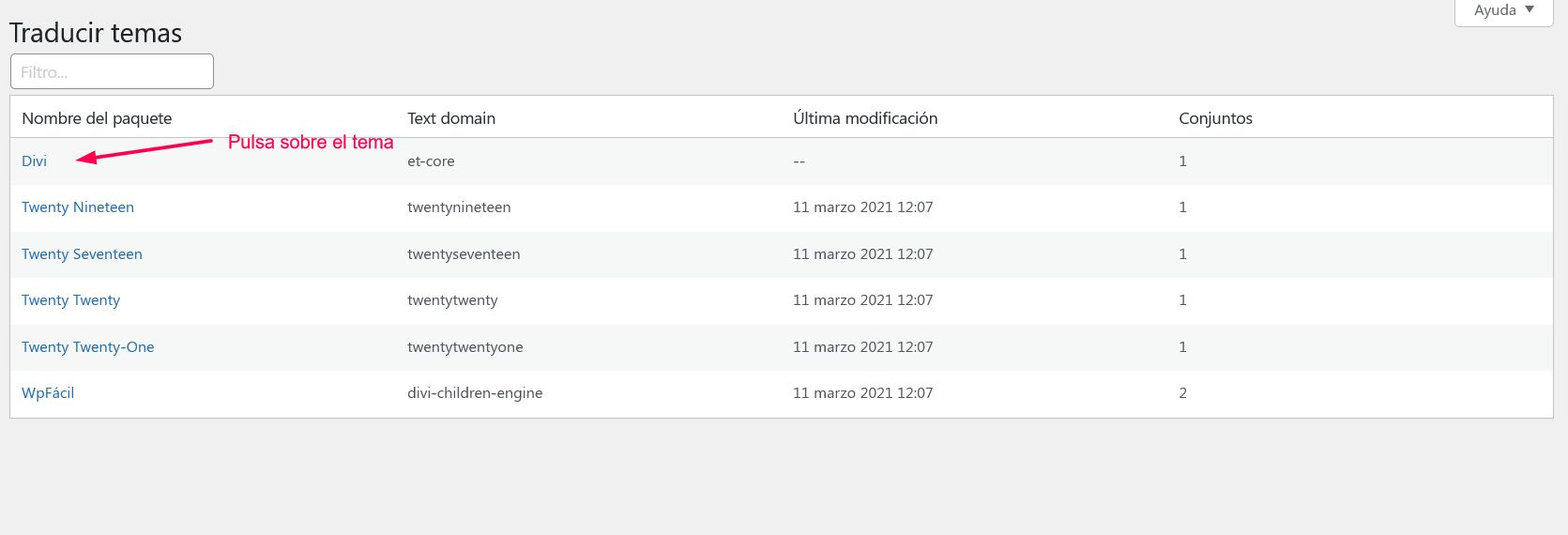
Task: Click WpFácil's conjuntos count of 2
Action: tap(1182, 393)
